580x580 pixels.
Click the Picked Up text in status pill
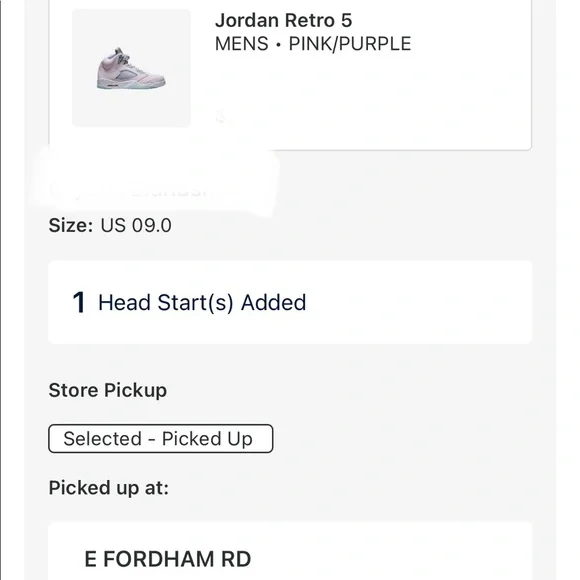pyautogui.click(x=207, y=439)
